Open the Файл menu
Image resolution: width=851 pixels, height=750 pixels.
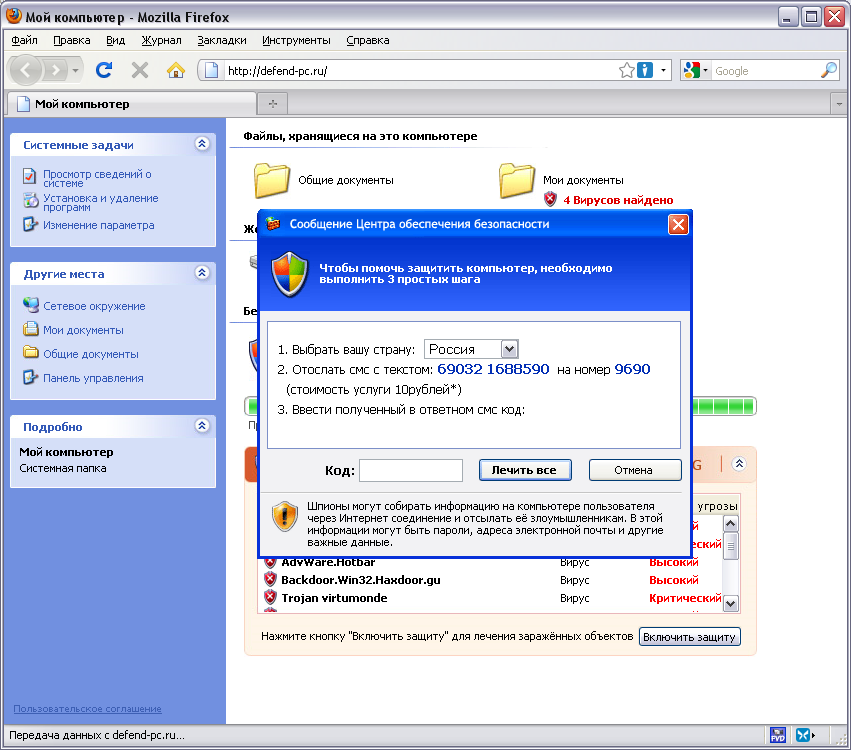[24, 40]
